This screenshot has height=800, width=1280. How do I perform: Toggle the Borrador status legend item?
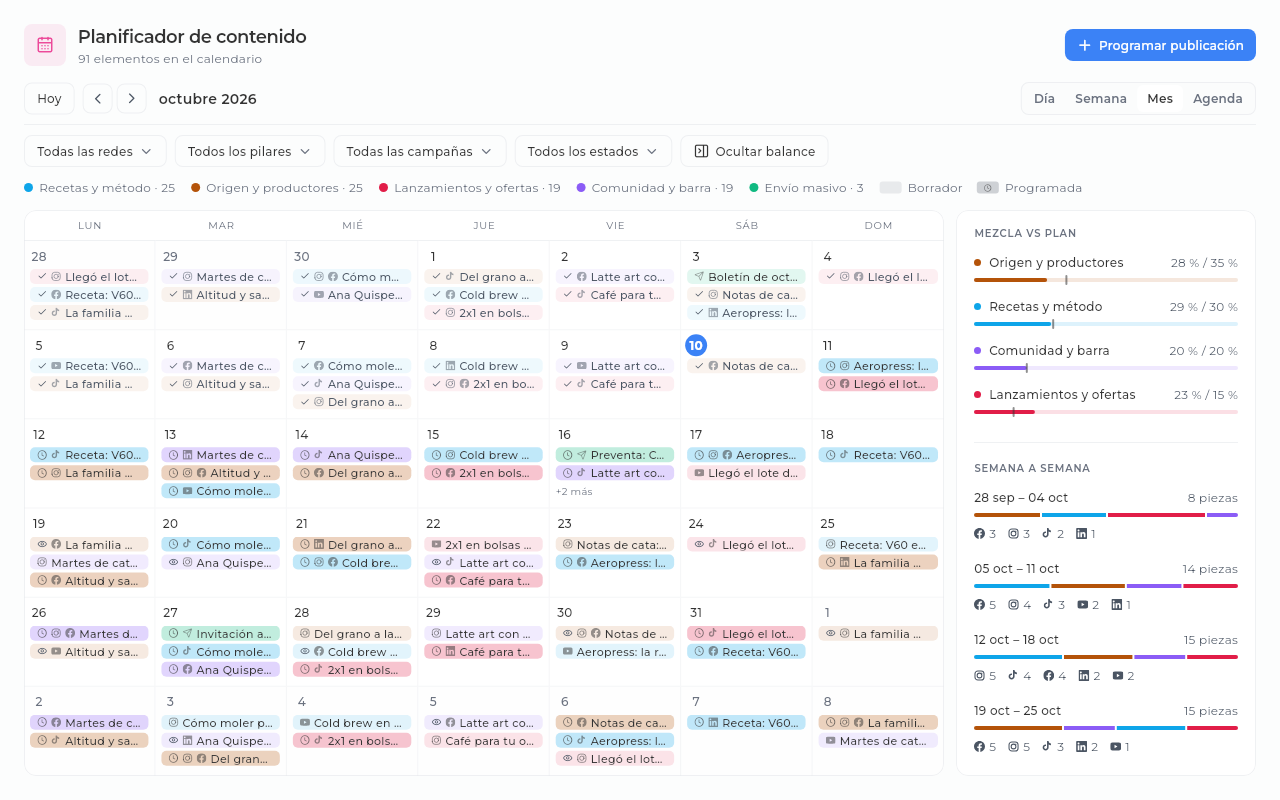click(x=921, y=188)
